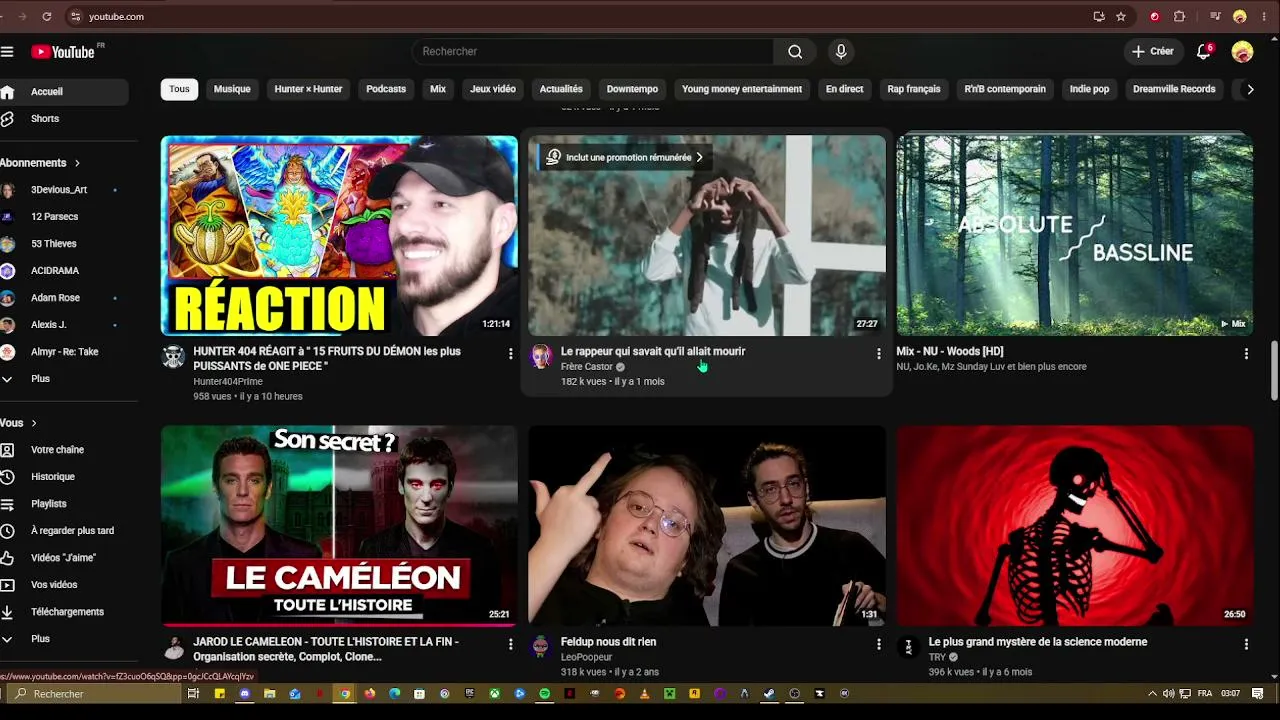
Task: Select the Tous filter chip
Action: (x=179, y=90)
